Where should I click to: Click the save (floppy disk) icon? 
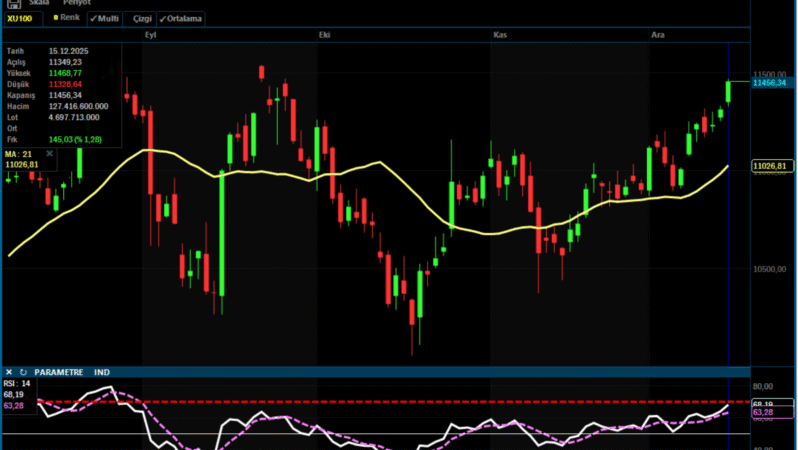tap(13, 4)
